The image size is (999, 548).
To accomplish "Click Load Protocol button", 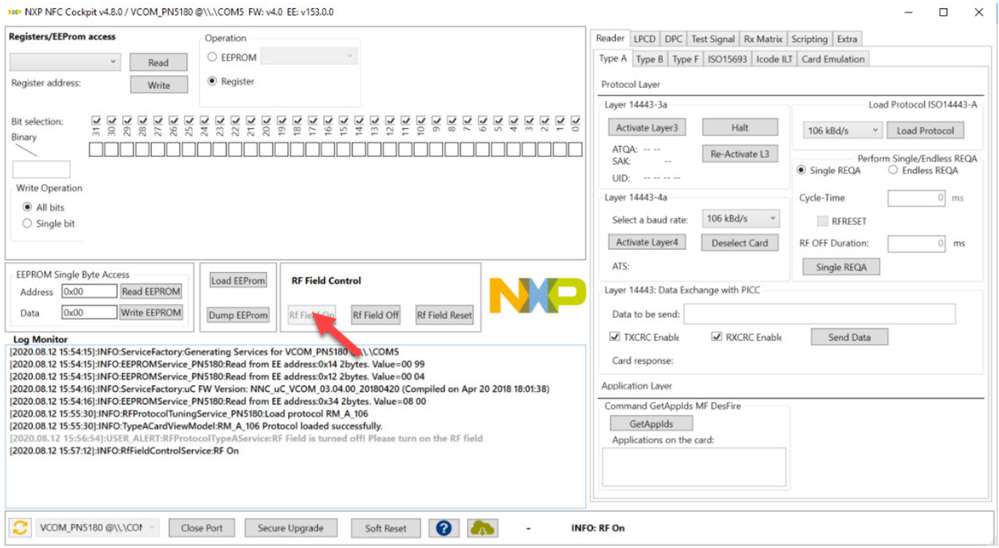I will [x=925, y=131].
